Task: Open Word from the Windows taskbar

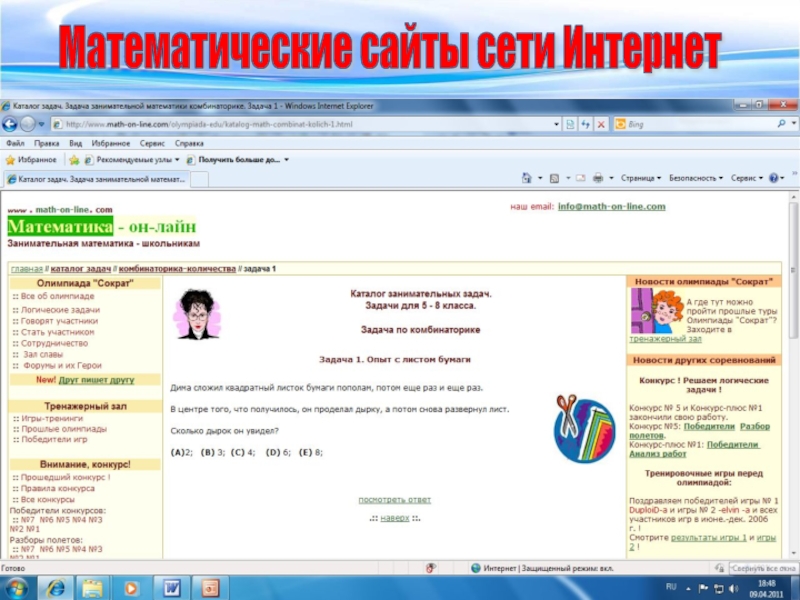Action: pos(171,586)
